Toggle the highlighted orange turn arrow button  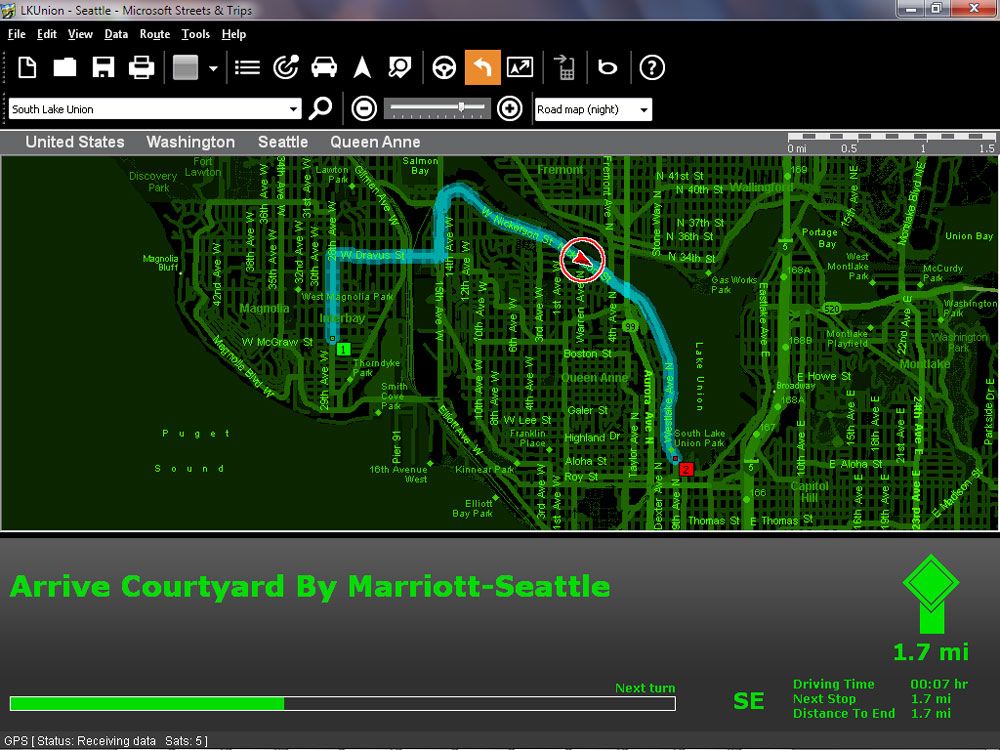[x=483, y=67]
